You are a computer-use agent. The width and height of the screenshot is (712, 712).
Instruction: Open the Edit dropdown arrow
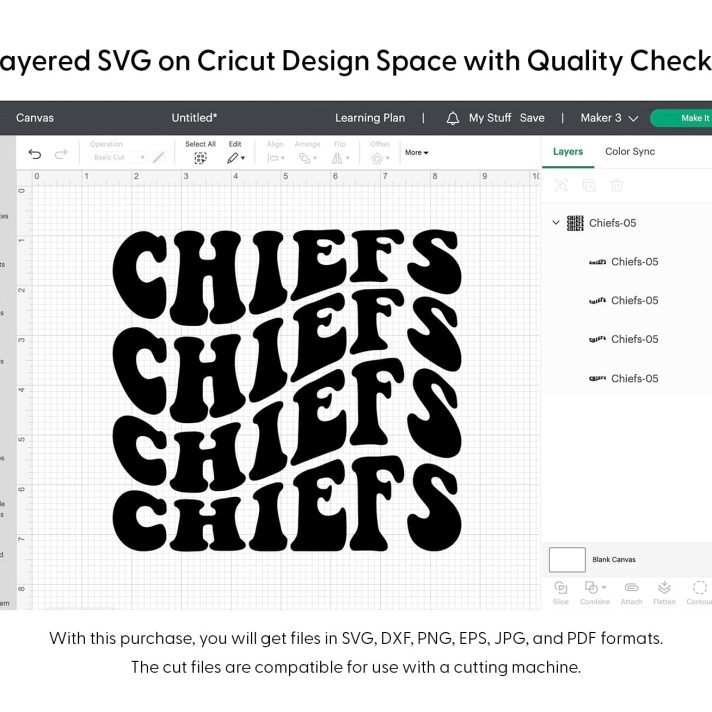[243, 158]
